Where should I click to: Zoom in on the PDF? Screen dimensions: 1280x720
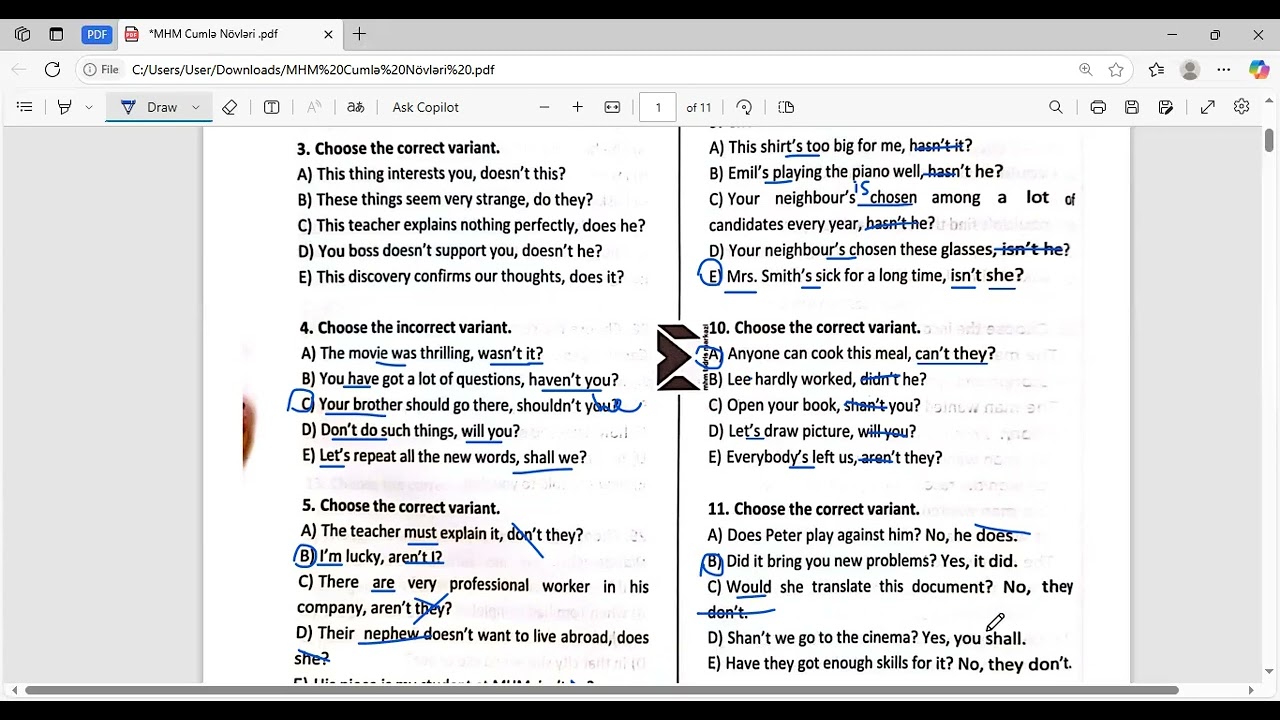(577, 107)
